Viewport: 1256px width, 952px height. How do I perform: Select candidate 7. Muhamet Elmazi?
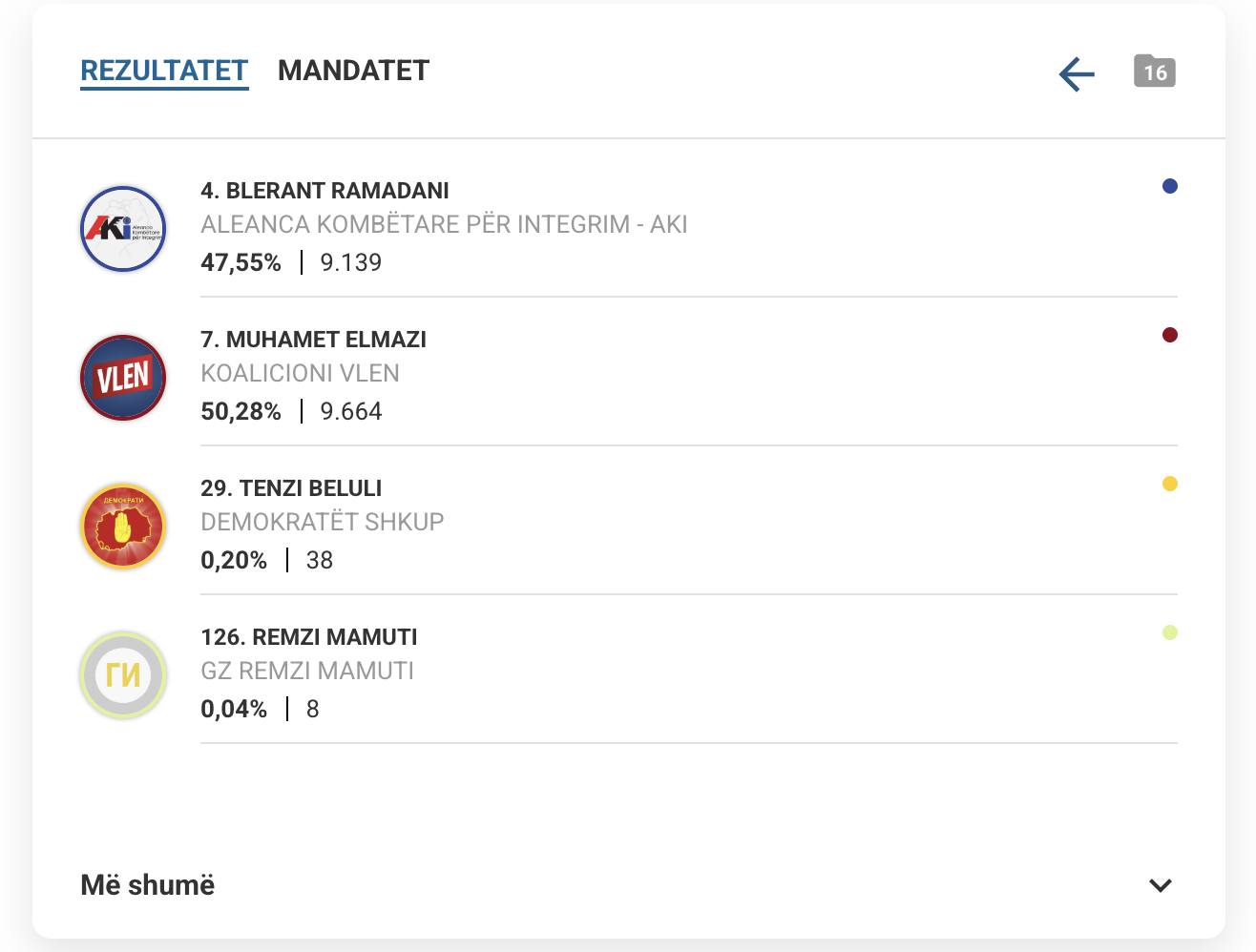(313, 340)
